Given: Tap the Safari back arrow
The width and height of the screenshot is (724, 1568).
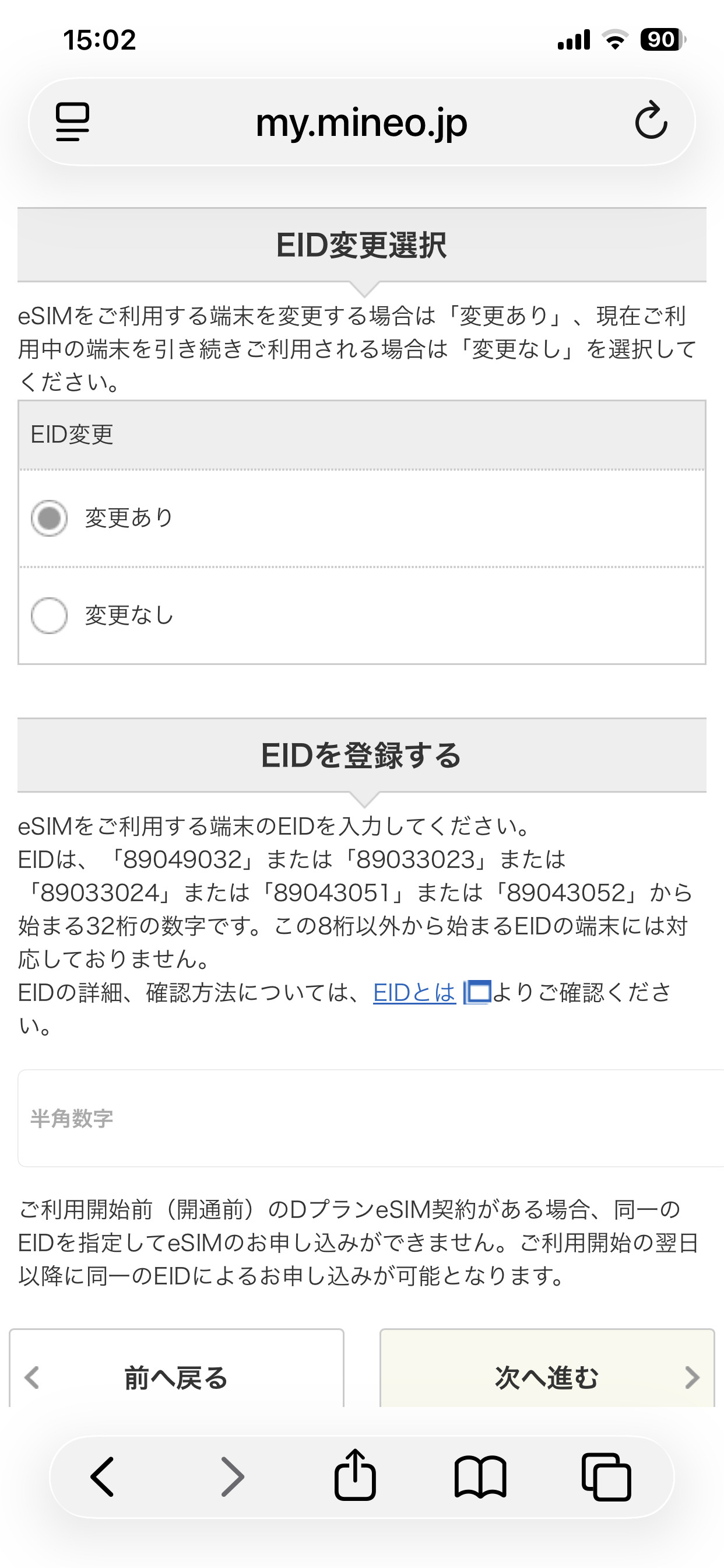Looking at the screenshot, I should pos(102,1476).
